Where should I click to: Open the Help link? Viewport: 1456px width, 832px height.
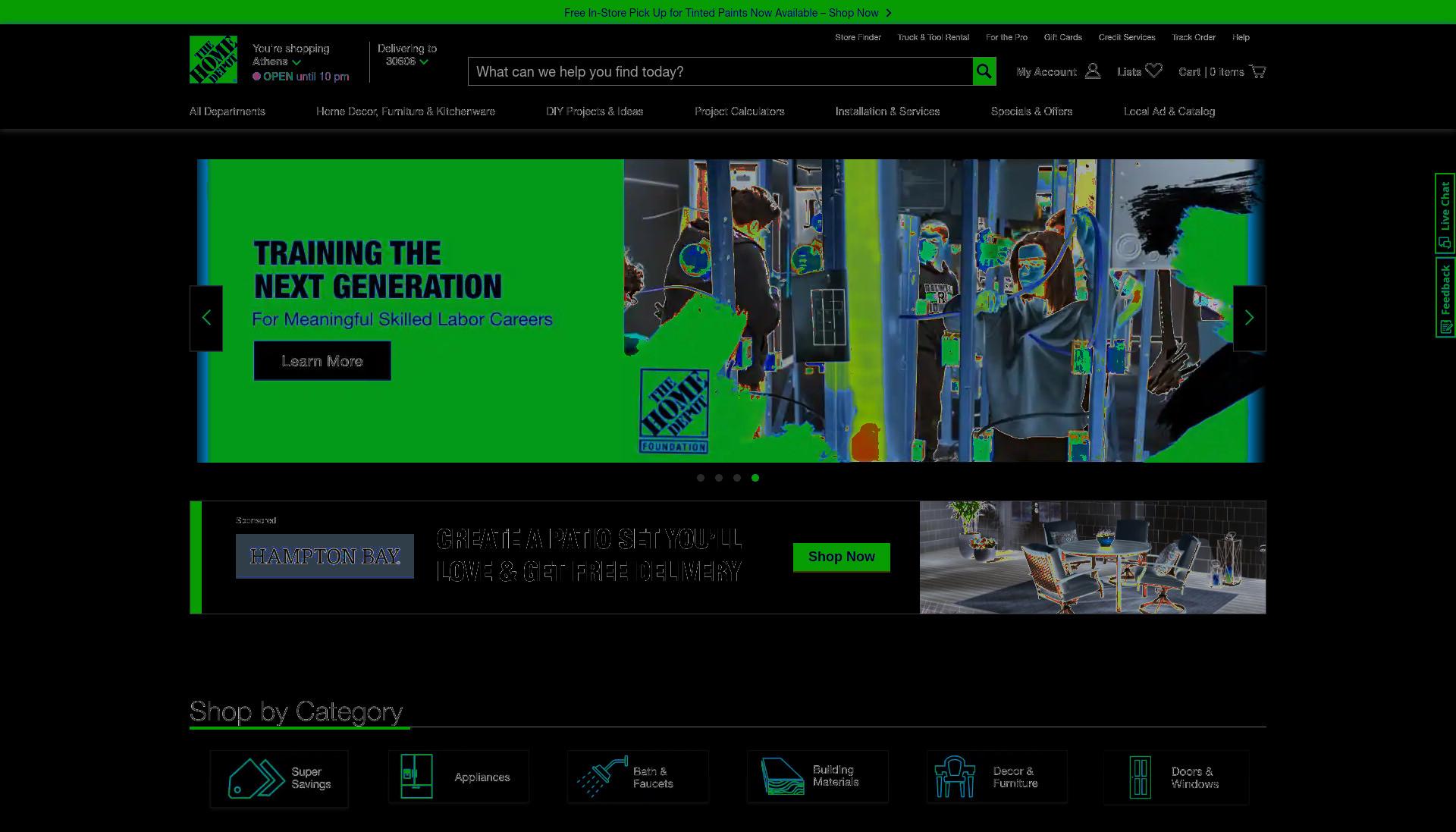tap(1241, 37)
